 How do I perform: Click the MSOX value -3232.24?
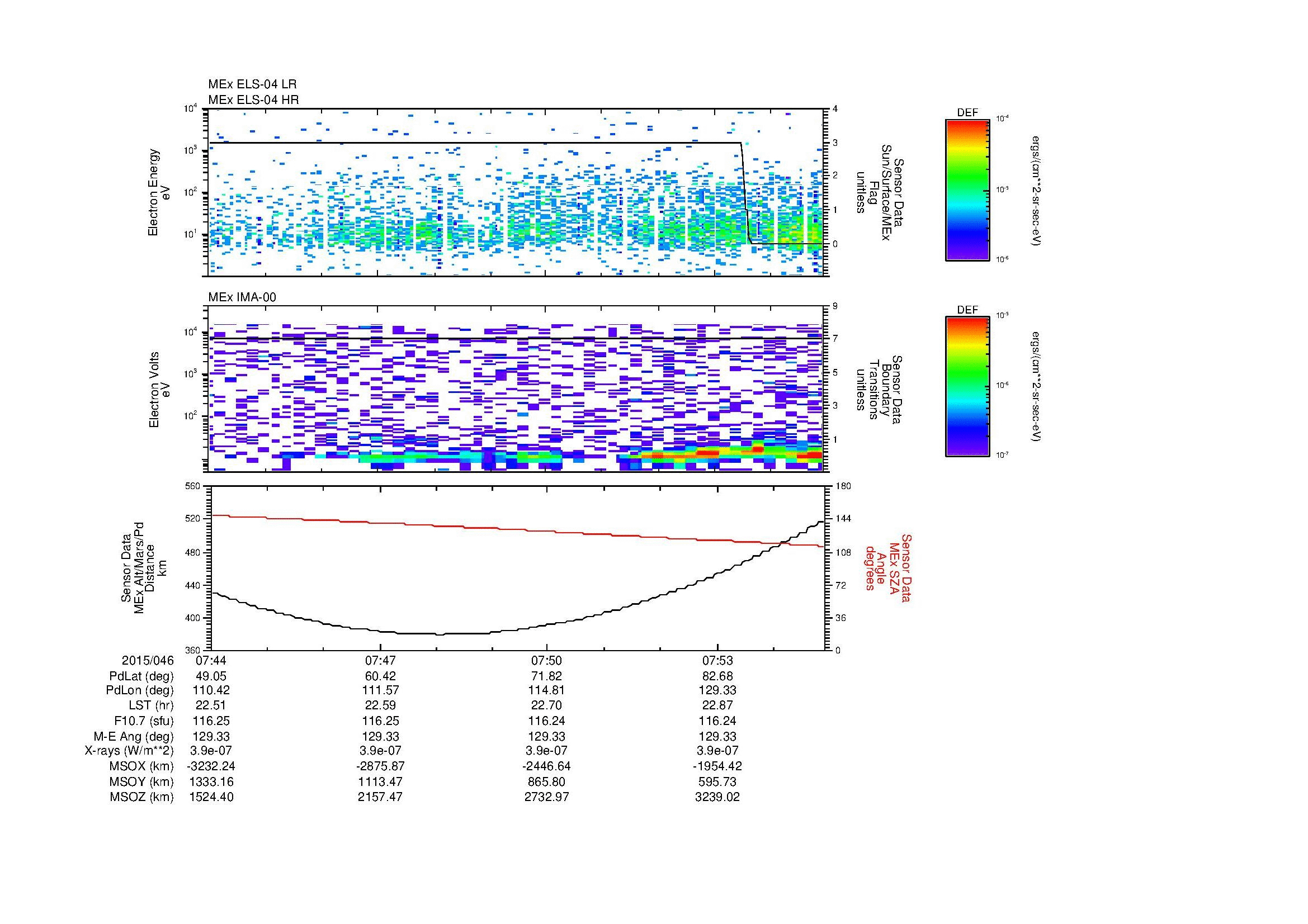pos(211,766)
